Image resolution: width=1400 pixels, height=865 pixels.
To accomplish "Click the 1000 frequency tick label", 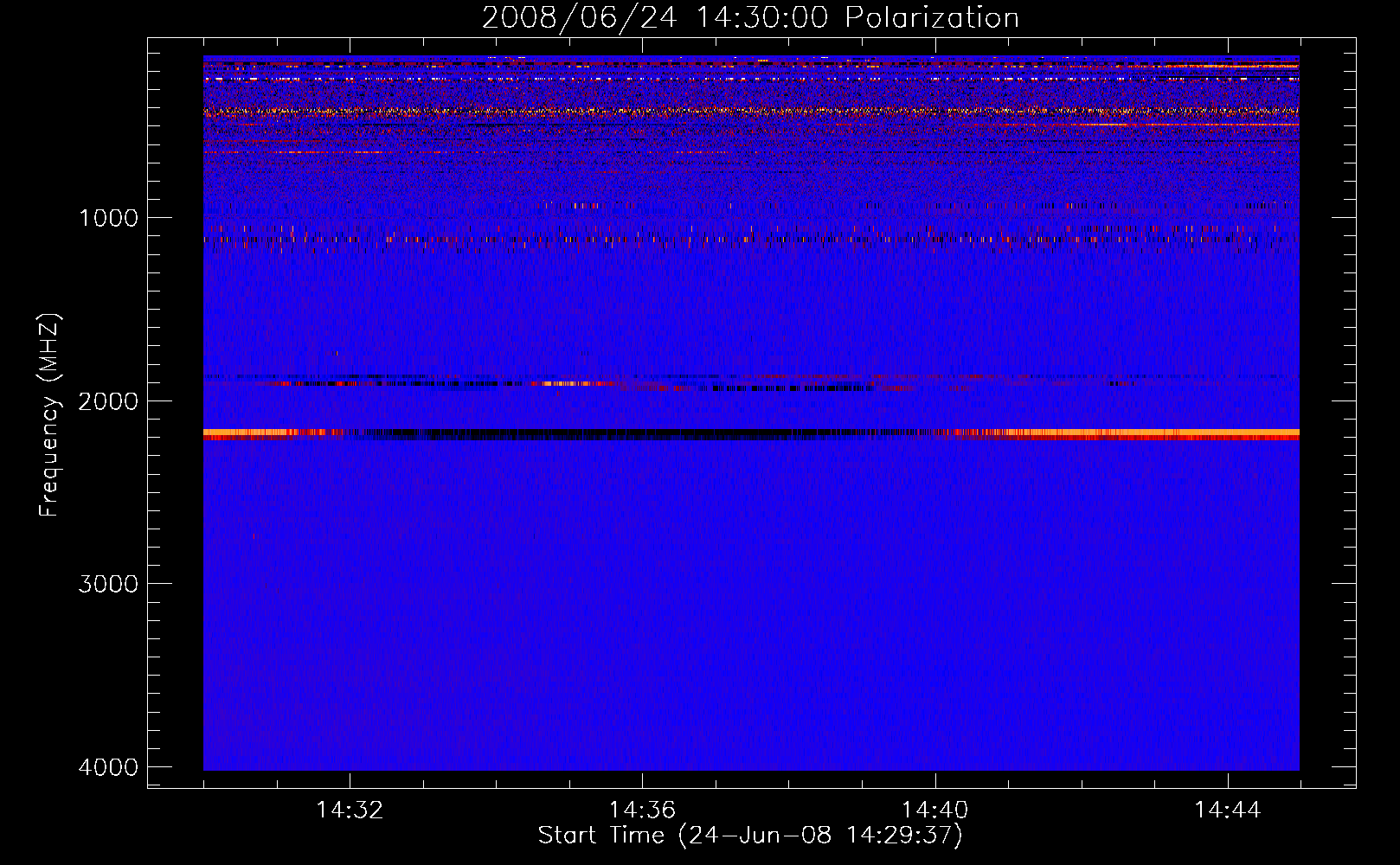I will point(108,218).
